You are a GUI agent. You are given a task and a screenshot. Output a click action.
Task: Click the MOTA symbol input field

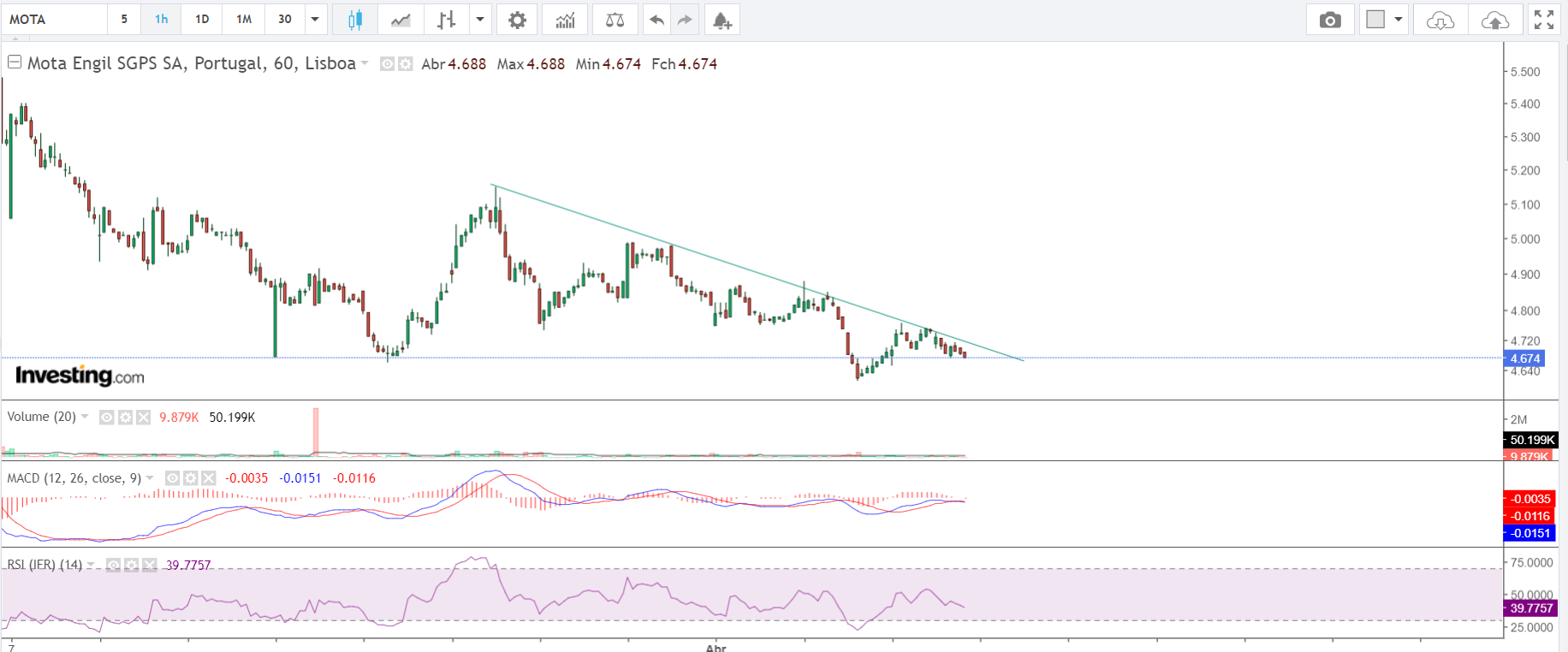55,20
